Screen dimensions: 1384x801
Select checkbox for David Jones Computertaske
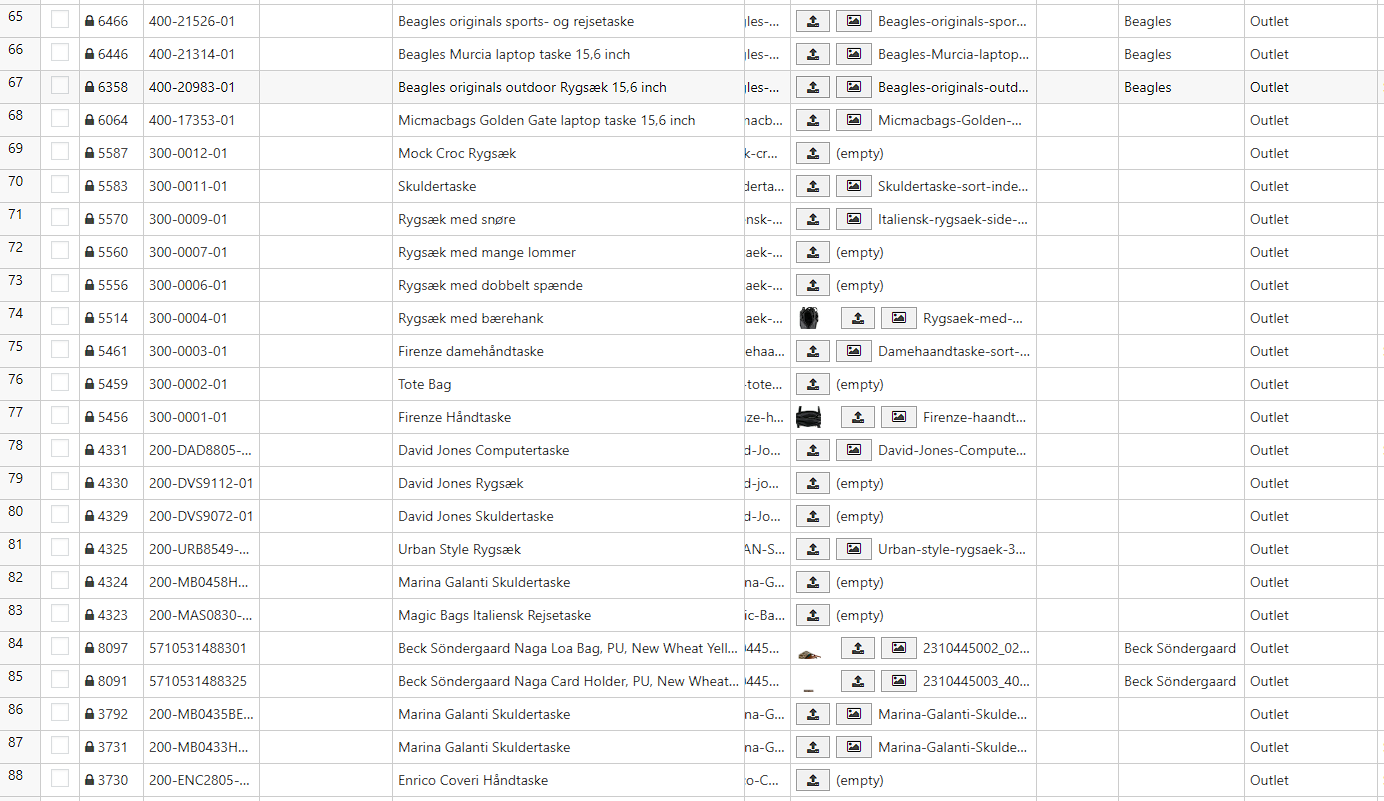pyautogui.click(x=60, y=449)
